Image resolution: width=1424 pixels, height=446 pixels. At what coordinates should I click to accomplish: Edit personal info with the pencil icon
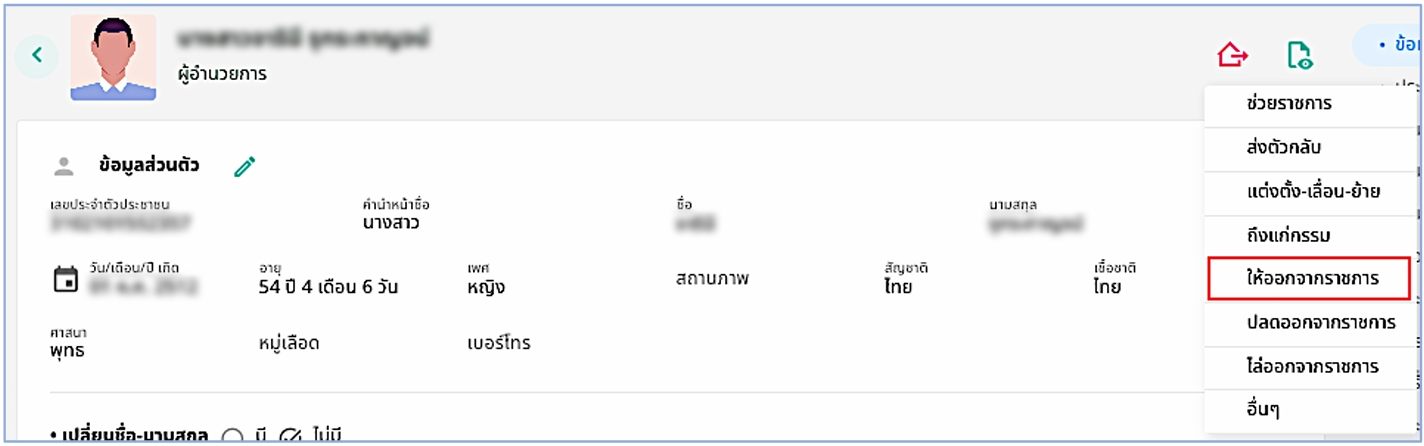(x=245, y=166)
